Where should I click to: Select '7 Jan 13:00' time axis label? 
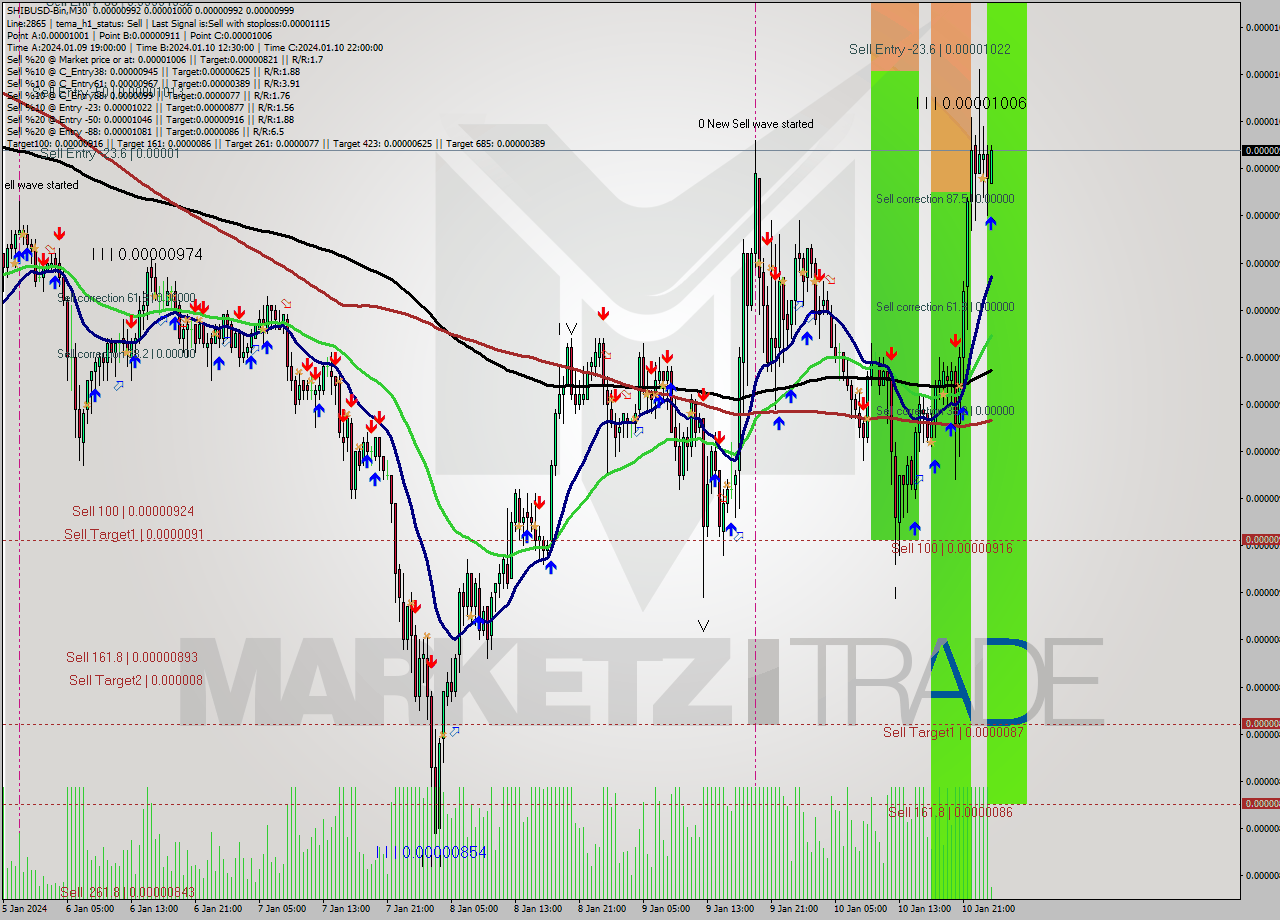tap(346, 908)
